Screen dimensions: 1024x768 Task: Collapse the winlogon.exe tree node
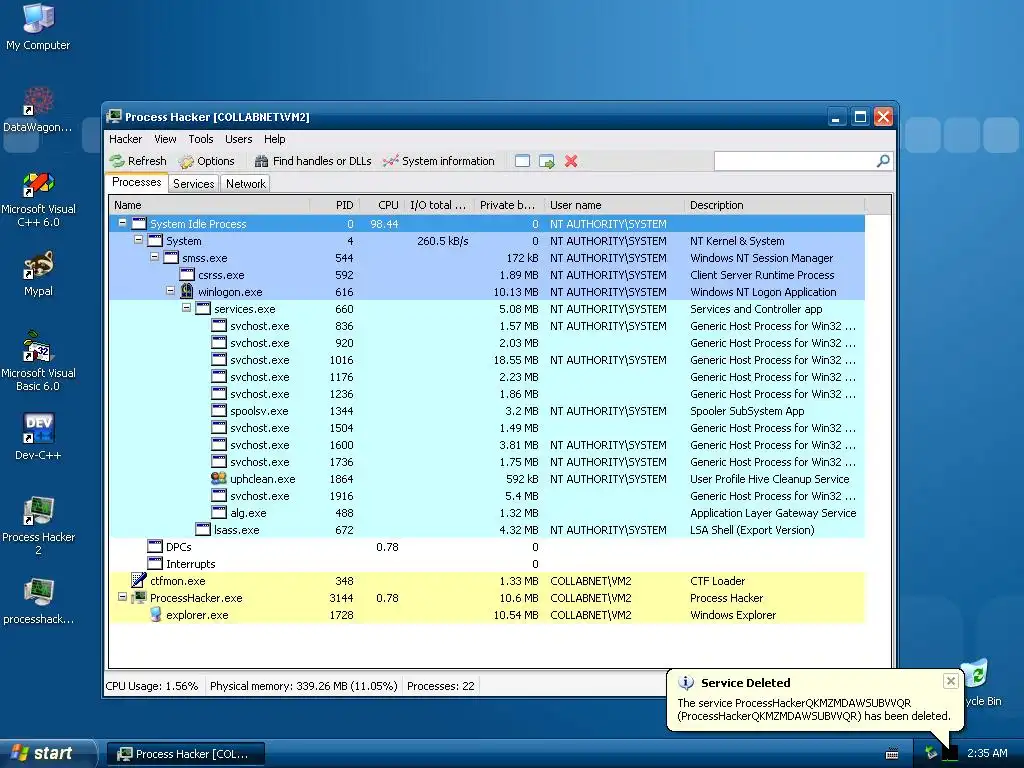tap(170, 291)
